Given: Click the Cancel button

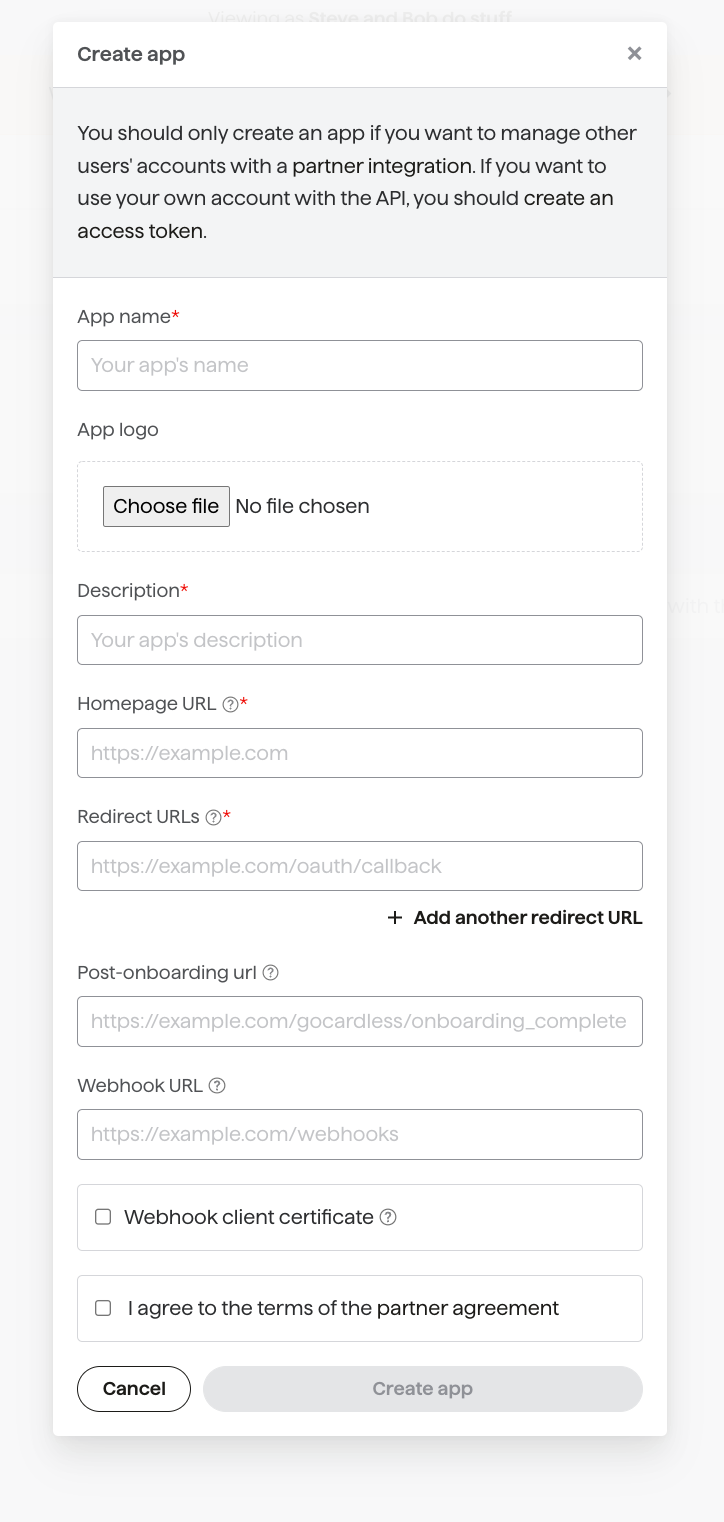Looking at the screenshot, I should point(134,1389).
